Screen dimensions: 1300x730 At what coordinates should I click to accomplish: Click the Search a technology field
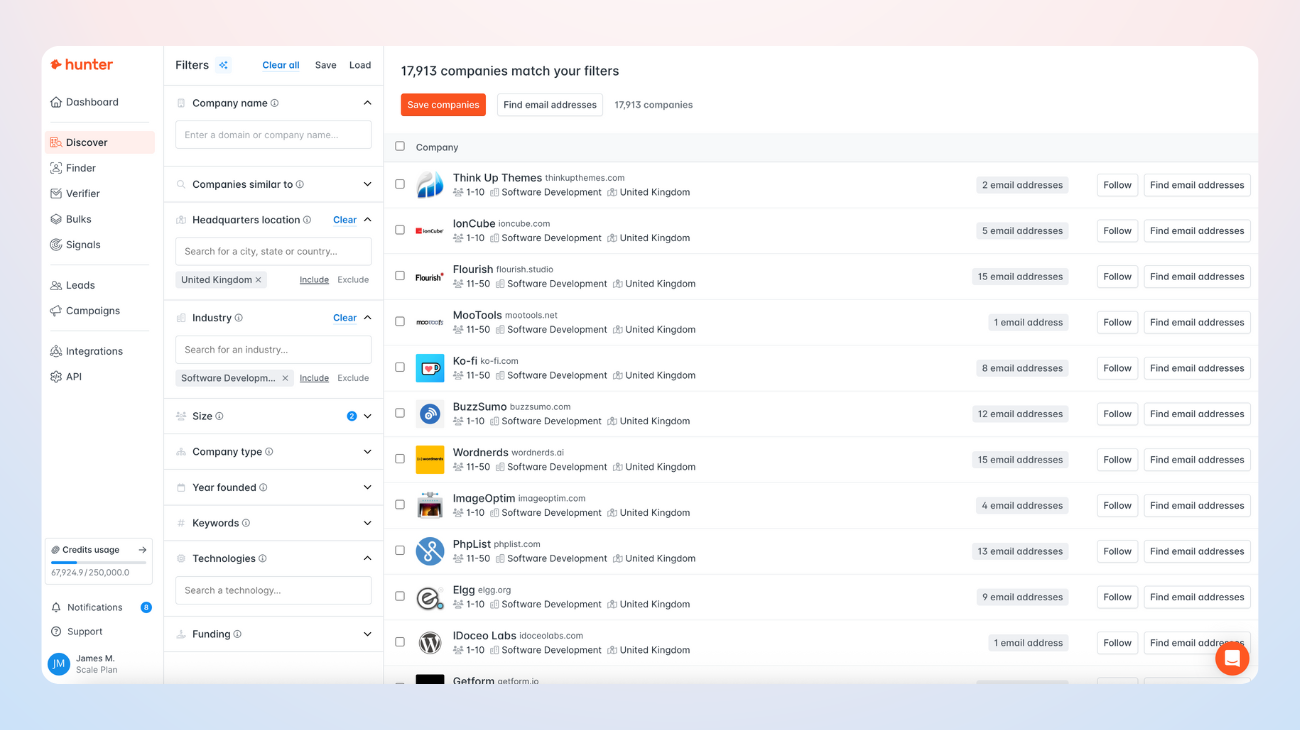pyautogui.click(x=273, y=591)
